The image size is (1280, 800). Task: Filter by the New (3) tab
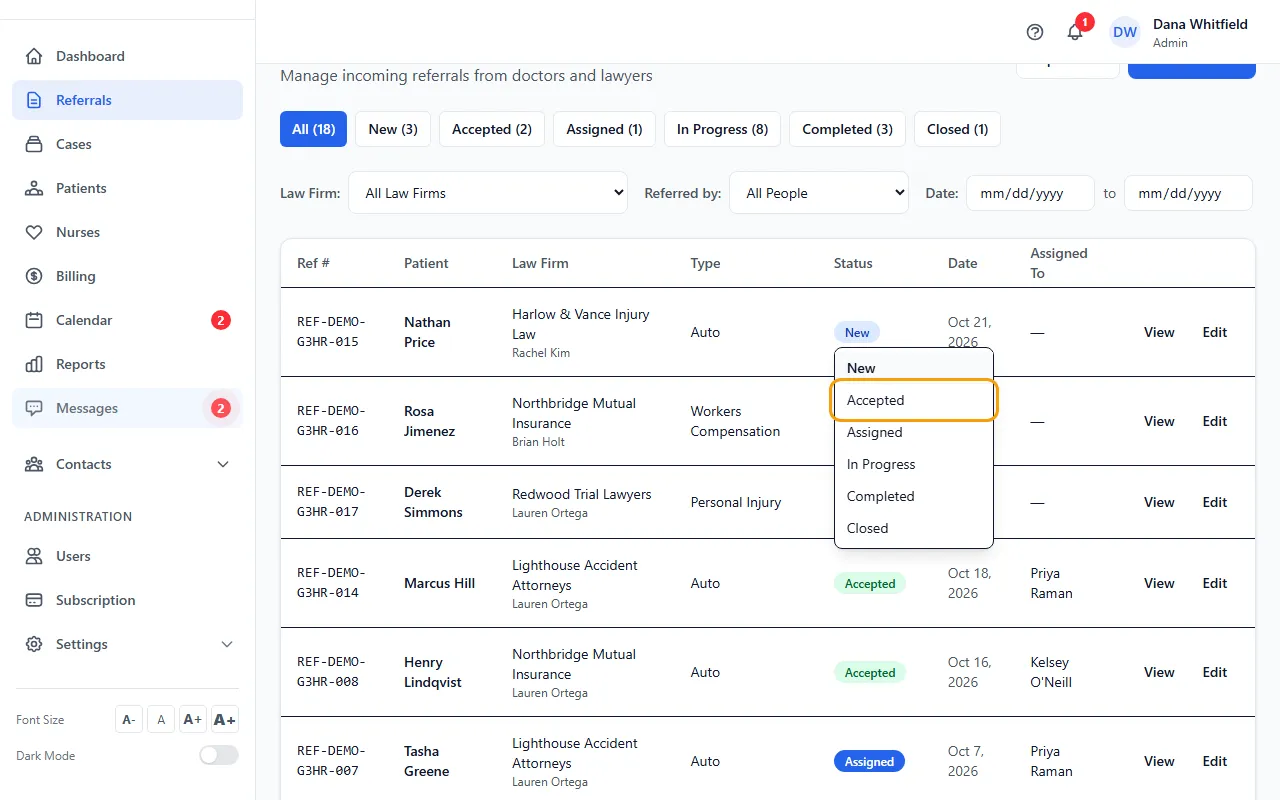[x=393, y=129]
